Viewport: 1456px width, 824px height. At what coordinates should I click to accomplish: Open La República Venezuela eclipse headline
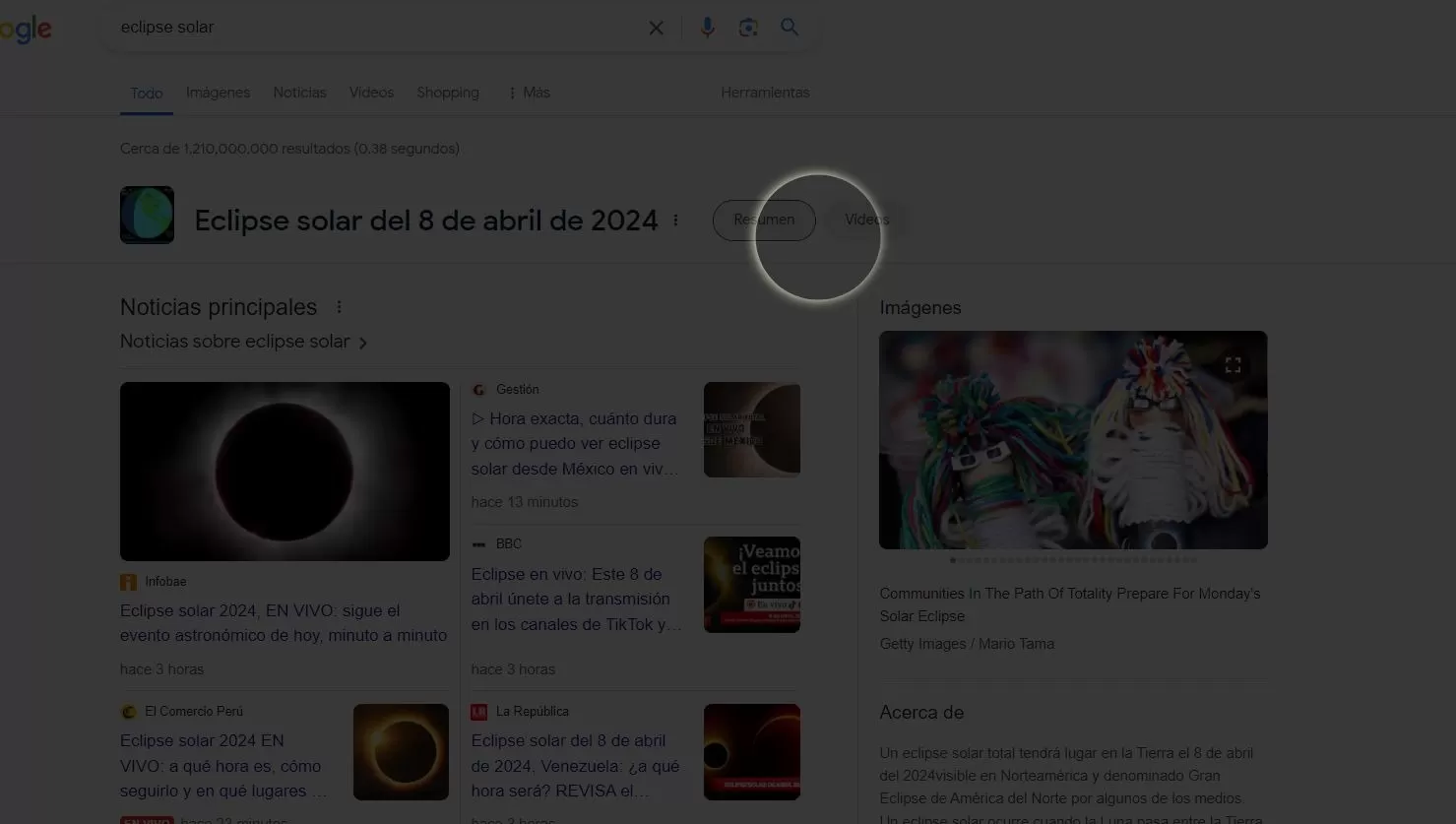[x=575, y=766]
